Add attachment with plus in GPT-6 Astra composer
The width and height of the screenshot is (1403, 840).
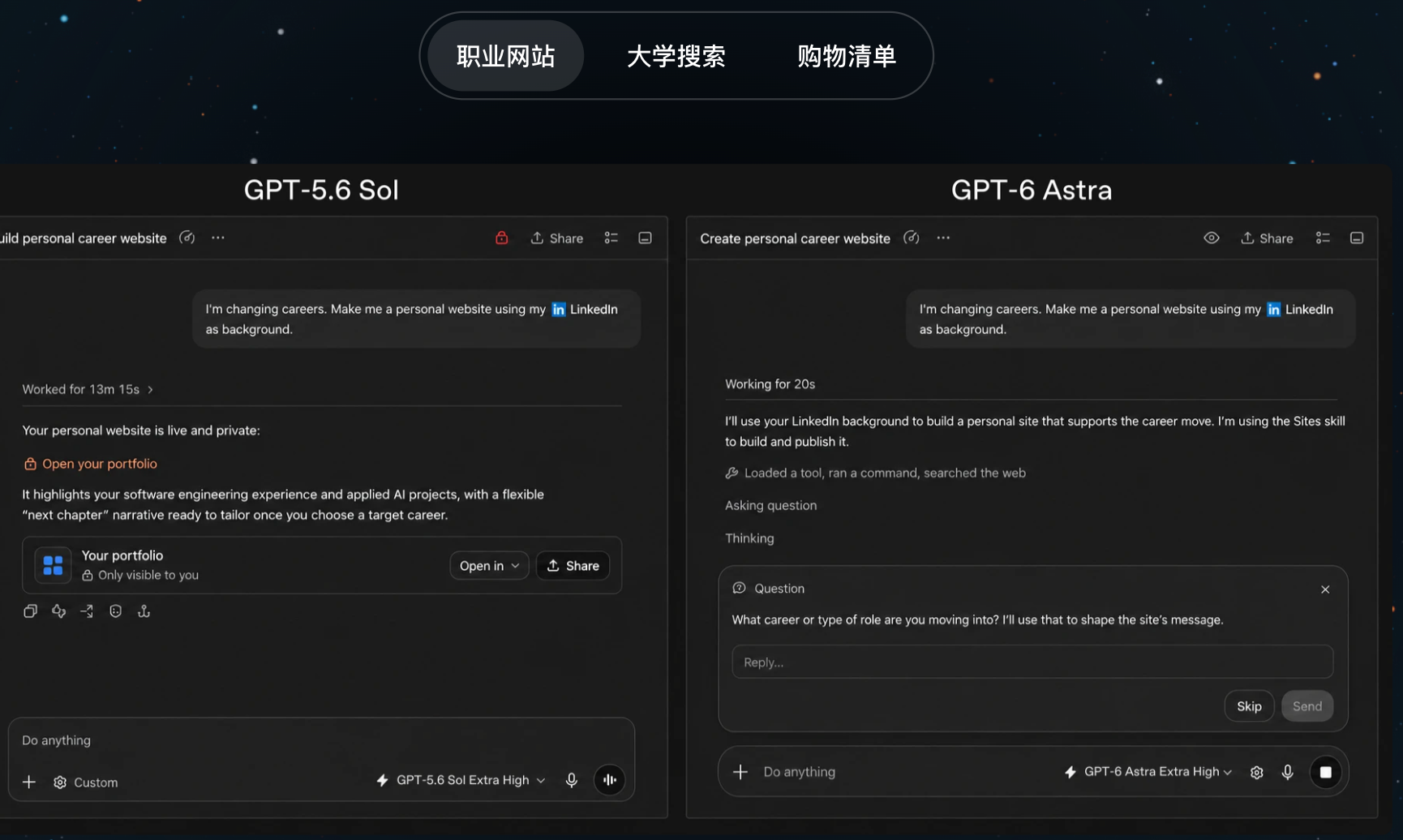740,772
